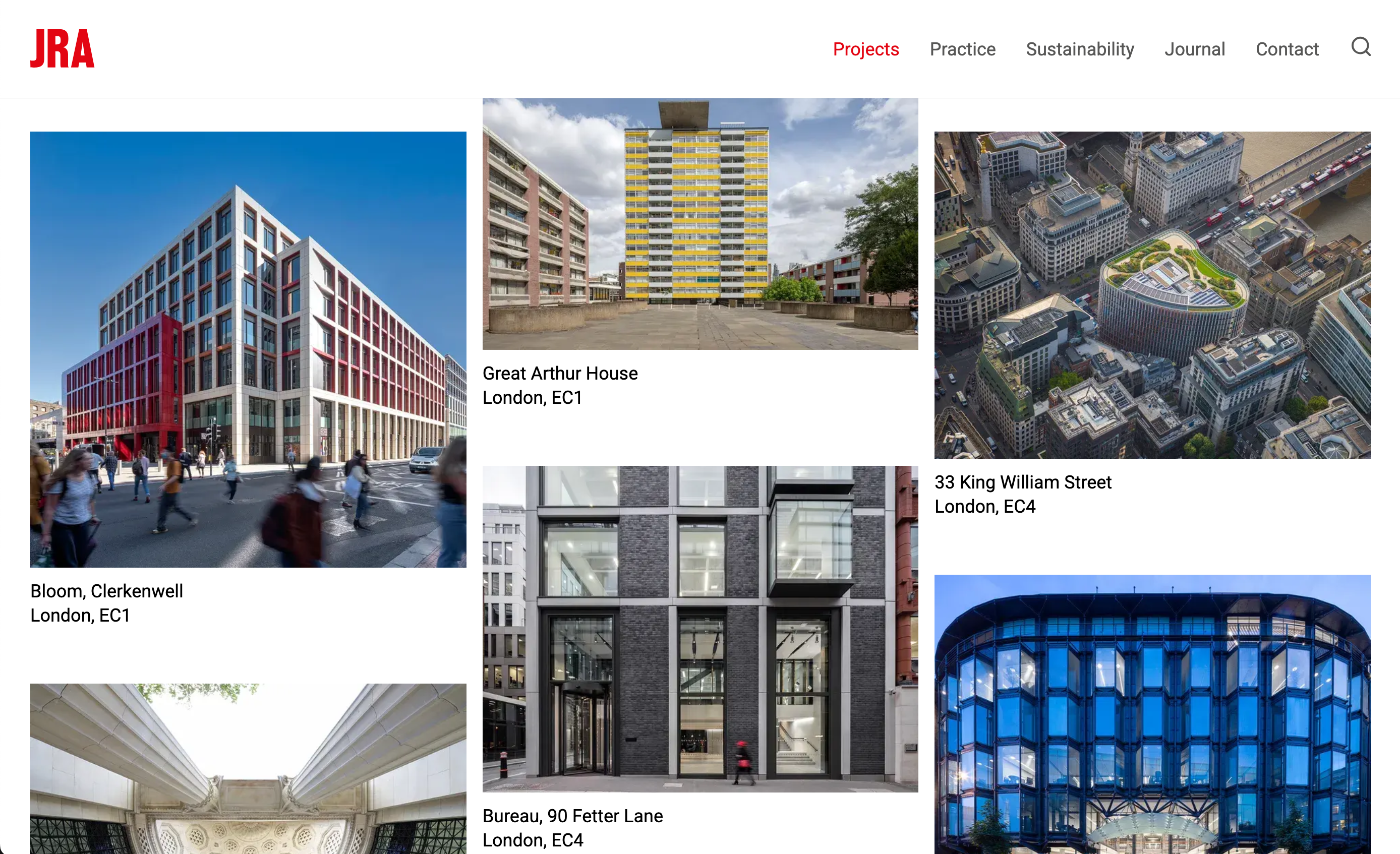Click the Bureau, 90 Fetter Lane title
Viewport: 1400px width, 854px height.
(x=573, y=816)
